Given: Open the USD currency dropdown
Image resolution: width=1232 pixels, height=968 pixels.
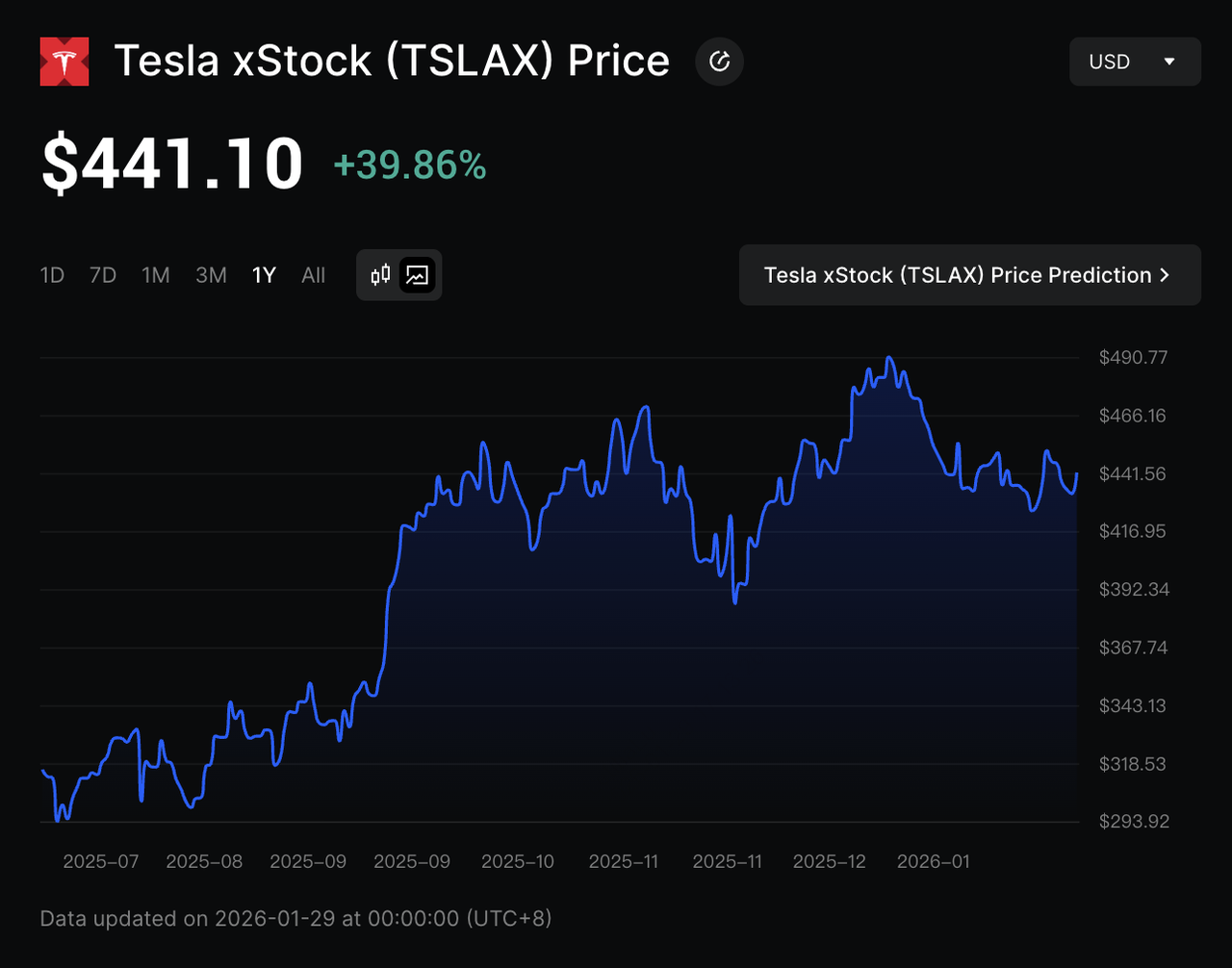Looking at the screenshot, I should pyautogui.click(x=1134, y=62).
